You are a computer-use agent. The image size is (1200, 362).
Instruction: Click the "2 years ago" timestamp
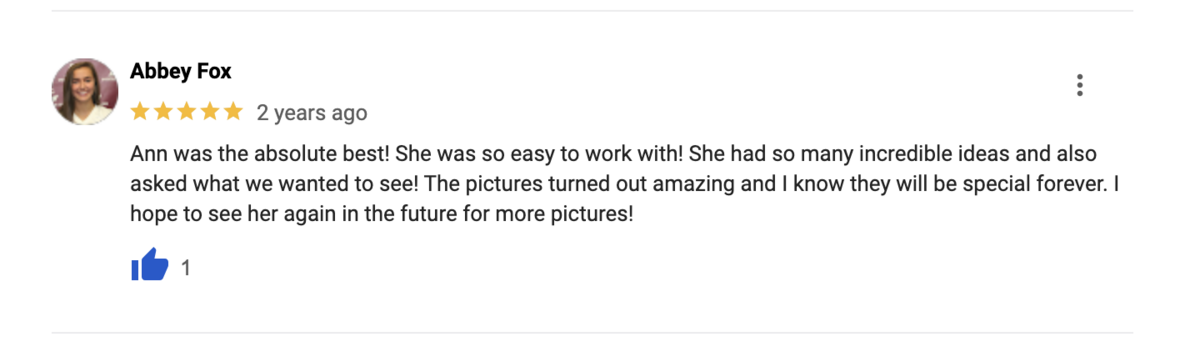(x=312, y=113)
